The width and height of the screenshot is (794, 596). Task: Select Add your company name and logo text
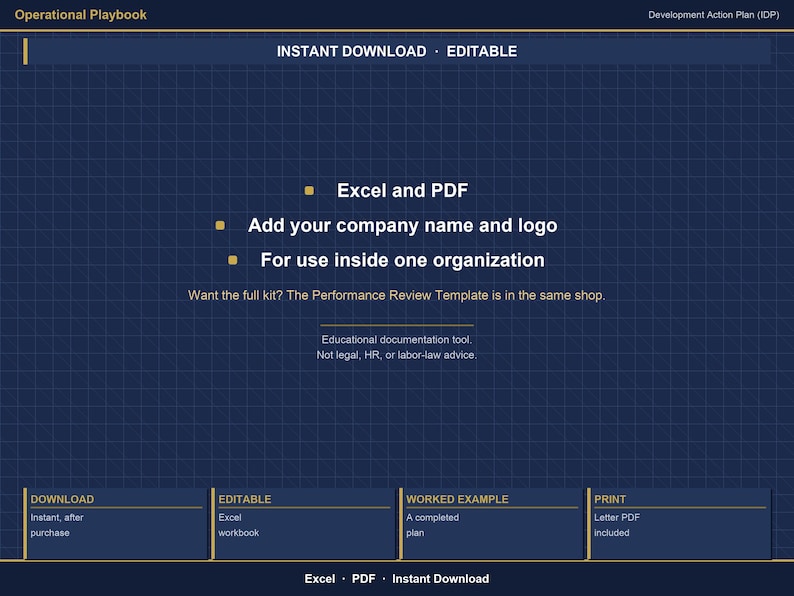403,225
